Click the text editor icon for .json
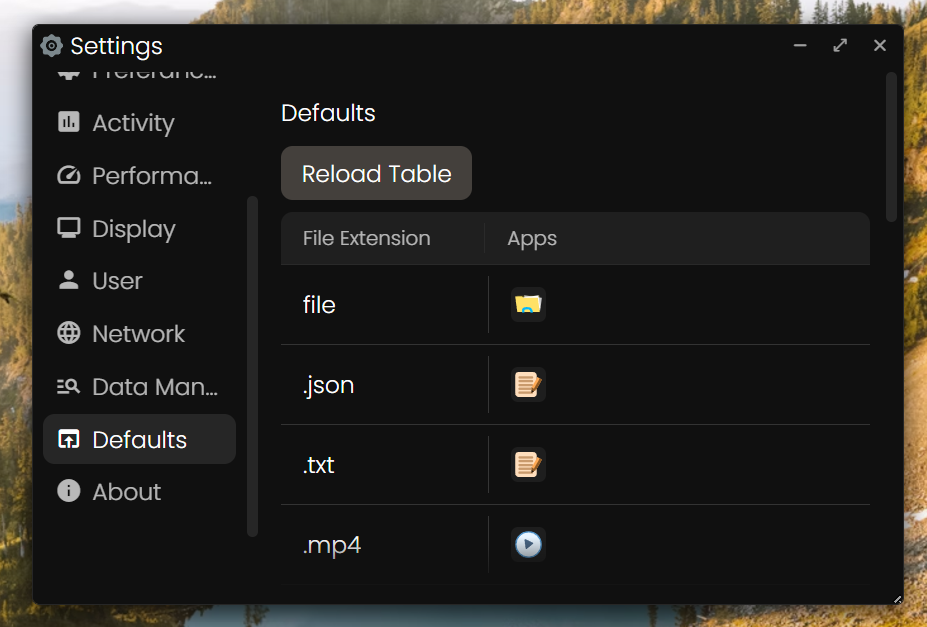The image size is (927, 627). (528, 385)
